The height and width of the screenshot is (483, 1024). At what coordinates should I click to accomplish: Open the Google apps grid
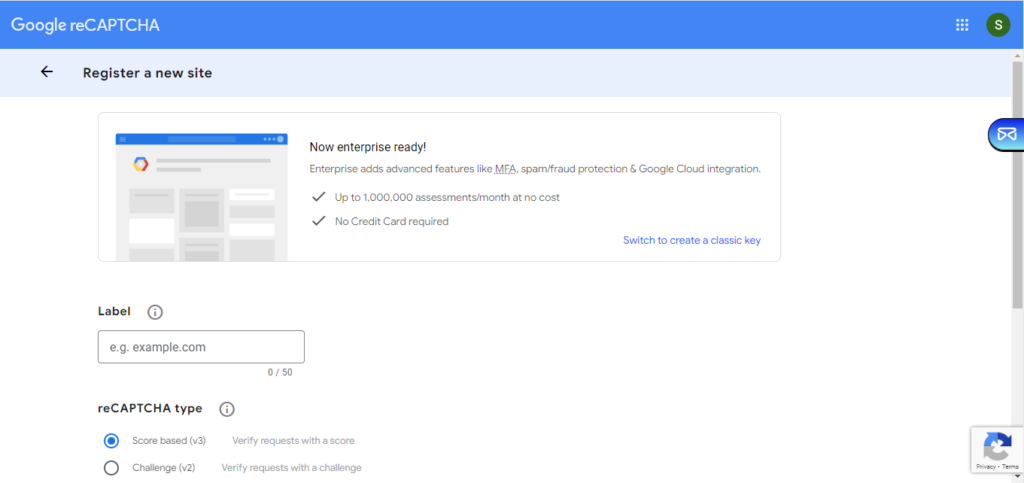click(962, 25)
